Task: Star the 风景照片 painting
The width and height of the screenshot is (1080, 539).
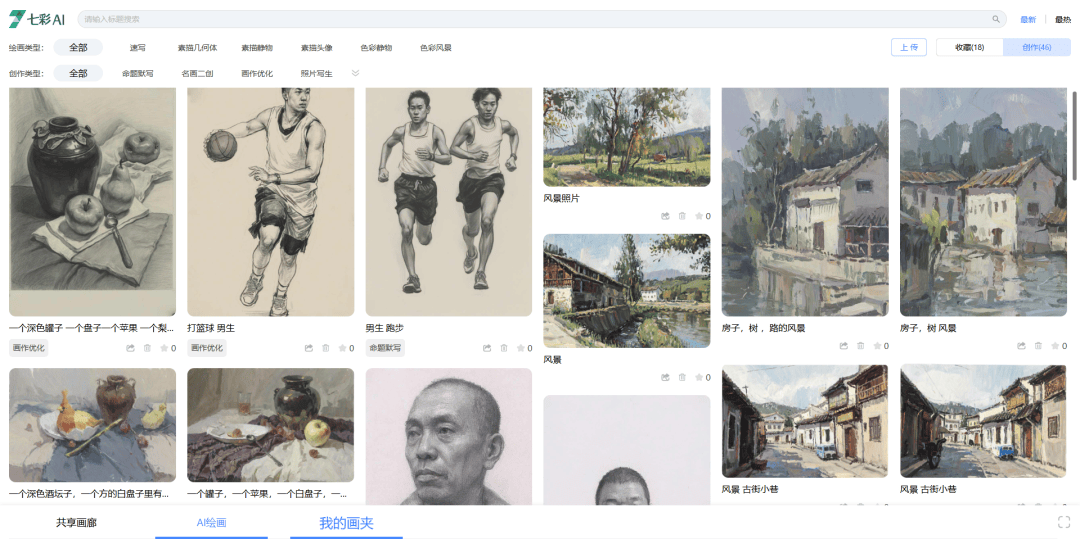Action: coord(699,216)
